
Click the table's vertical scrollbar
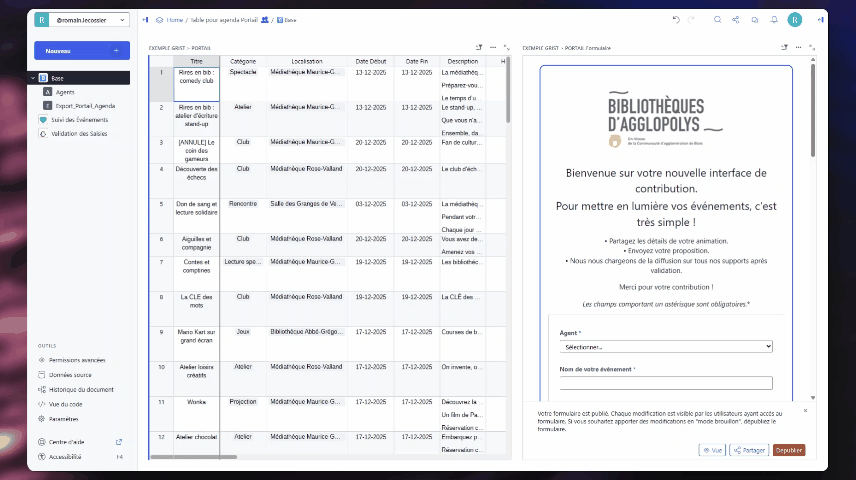point(510,90)
